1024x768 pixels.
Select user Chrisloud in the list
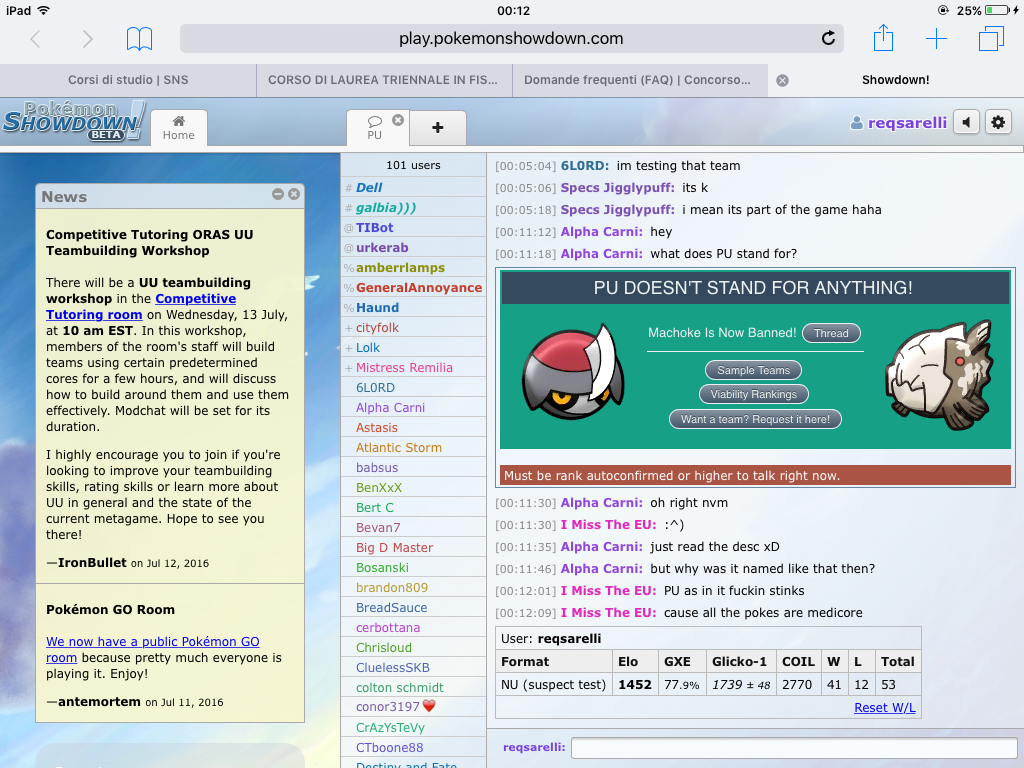pyautogui.click(x=413, y=648)
